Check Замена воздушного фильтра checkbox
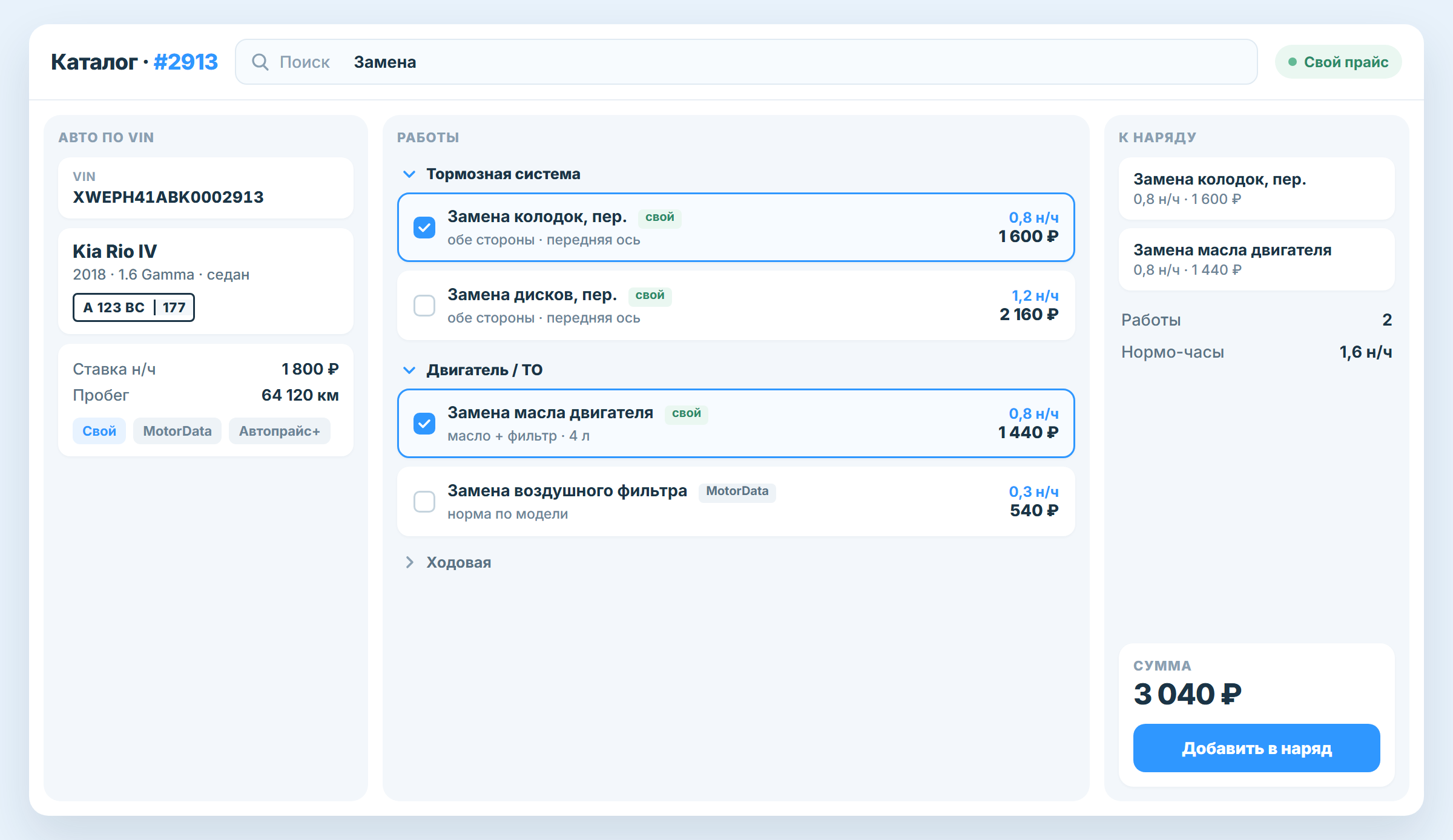The height and width of the screenshot is (840, 1453). pyautogui.click(x=424, y=502)
